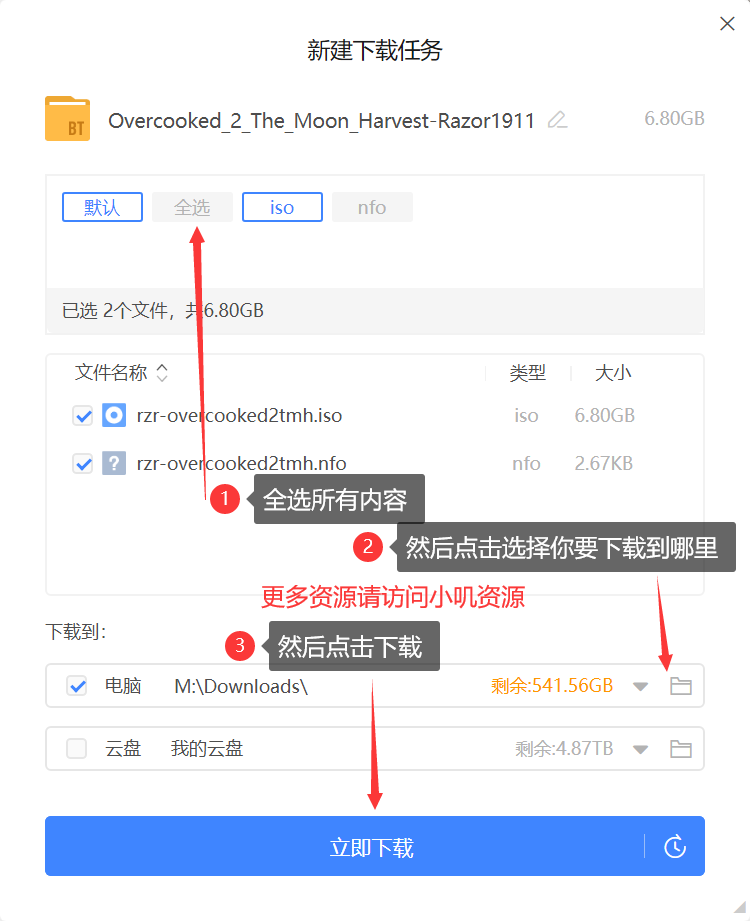Toggle checkbox for rzr-overcooked2tmh.iso

(83, 416)
